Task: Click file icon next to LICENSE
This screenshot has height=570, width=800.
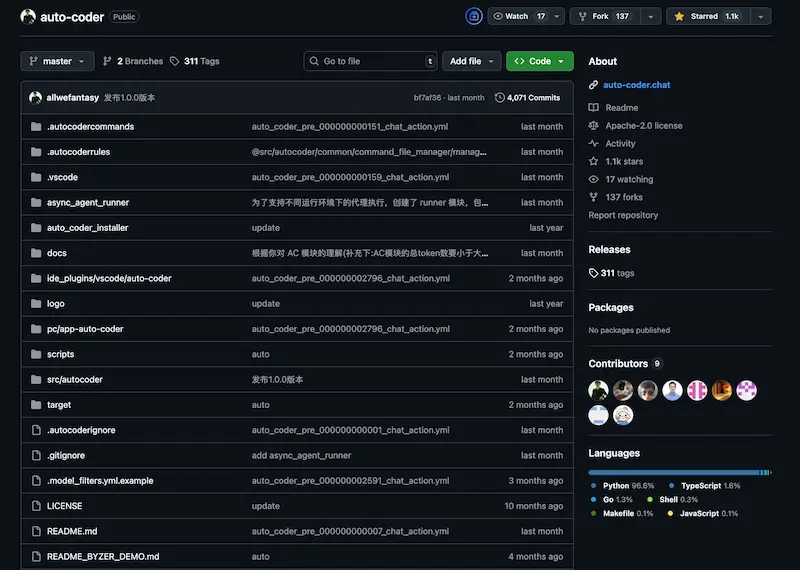Action: point(36,506)
